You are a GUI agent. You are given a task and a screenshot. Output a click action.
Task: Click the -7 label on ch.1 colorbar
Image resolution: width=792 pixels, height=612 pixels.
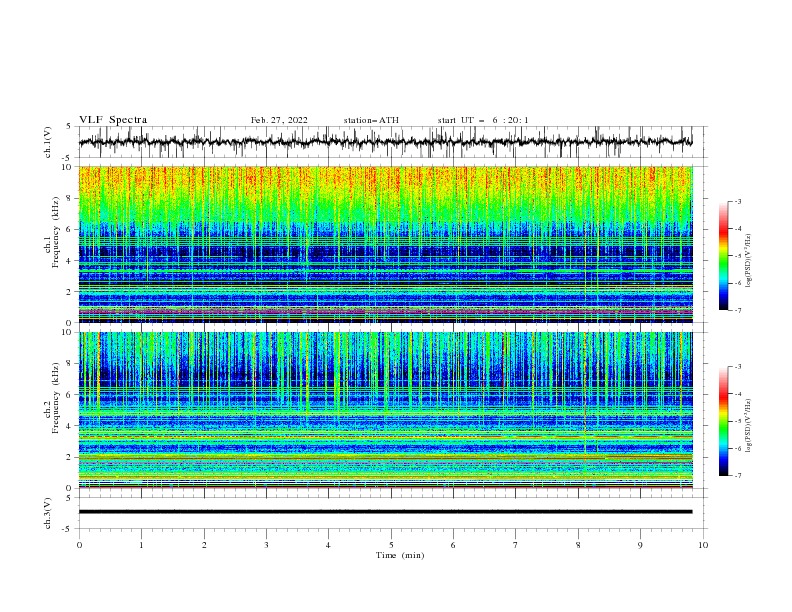pos(738,311)
